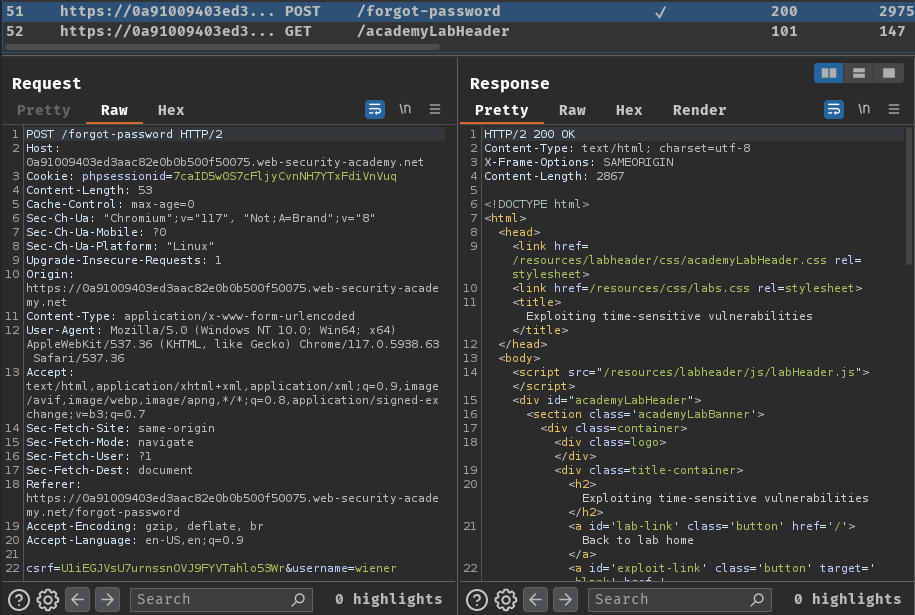The width and height of the screenshot is (915, 615).
Task: Click 'wiener' username value in request body
Action: coord(375,568)
